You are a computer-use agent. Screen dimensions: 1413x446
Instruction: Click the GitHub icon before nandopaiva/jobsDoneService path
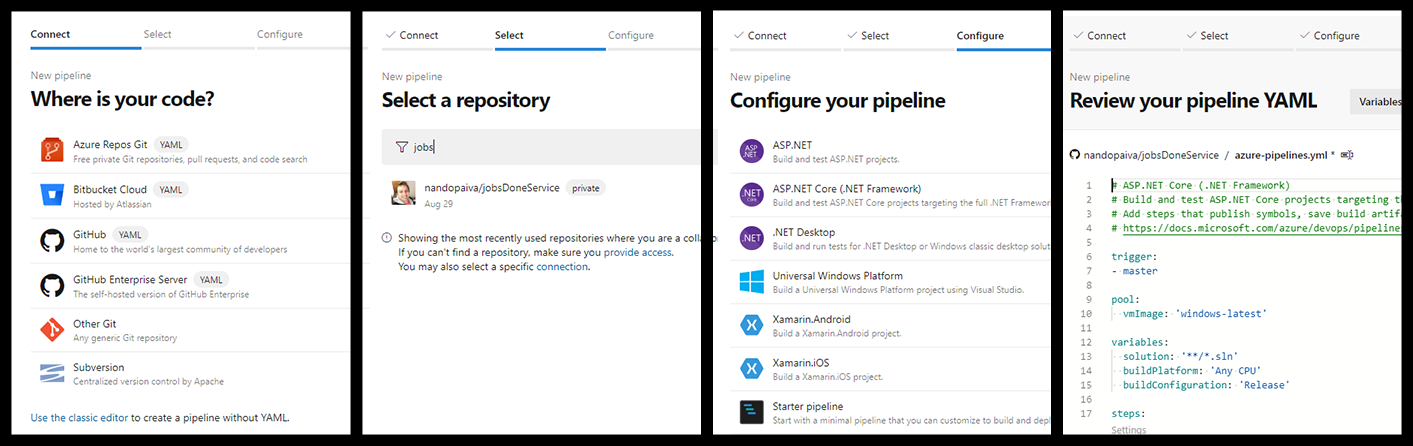1075,155
